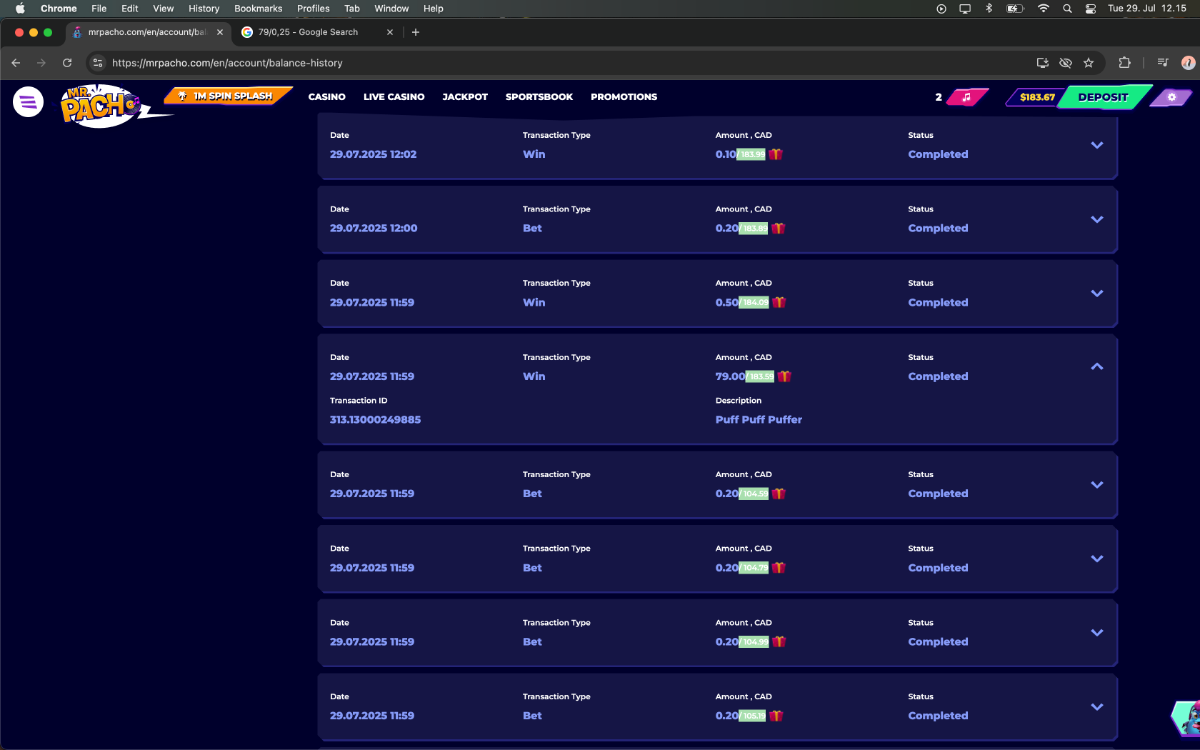Open PROMOTIONS in the top navigation
The image size is (1200, 750).
coord(624,97)
